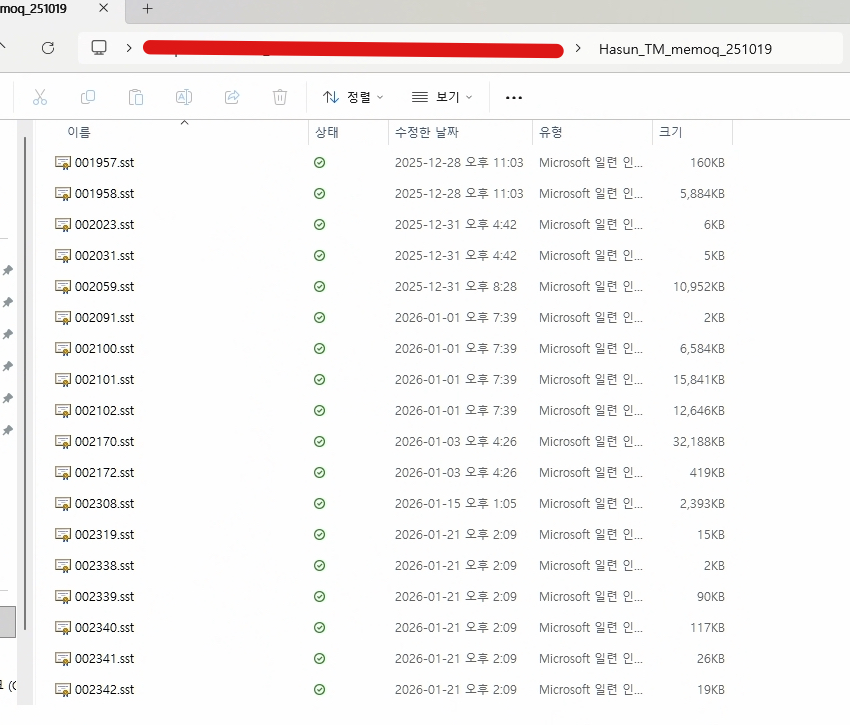Select the file 002170.sst

[104, 442]
